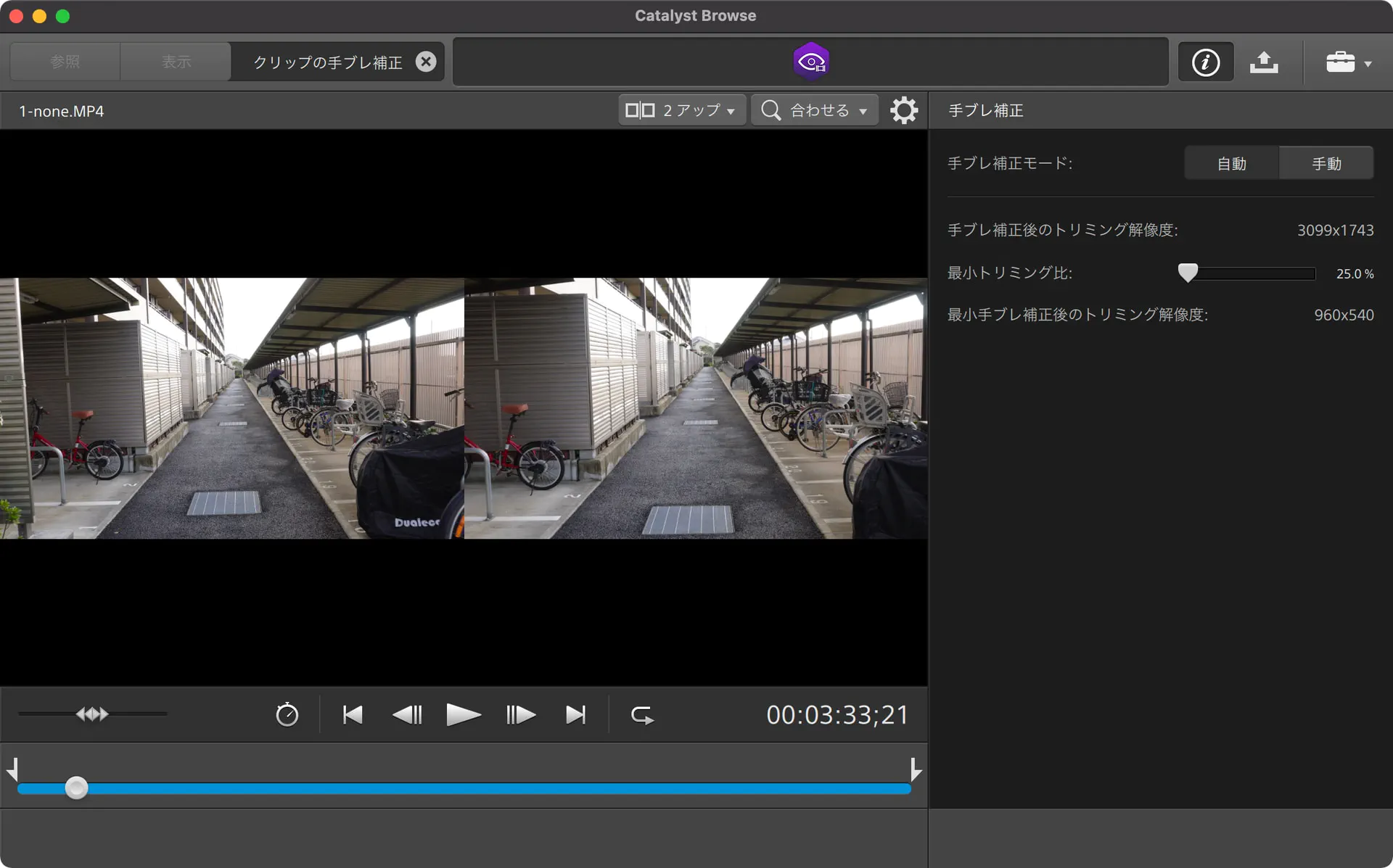
Task: Click the playhead on the timeline
Action: pyautogui.click(x=76, y=788)
